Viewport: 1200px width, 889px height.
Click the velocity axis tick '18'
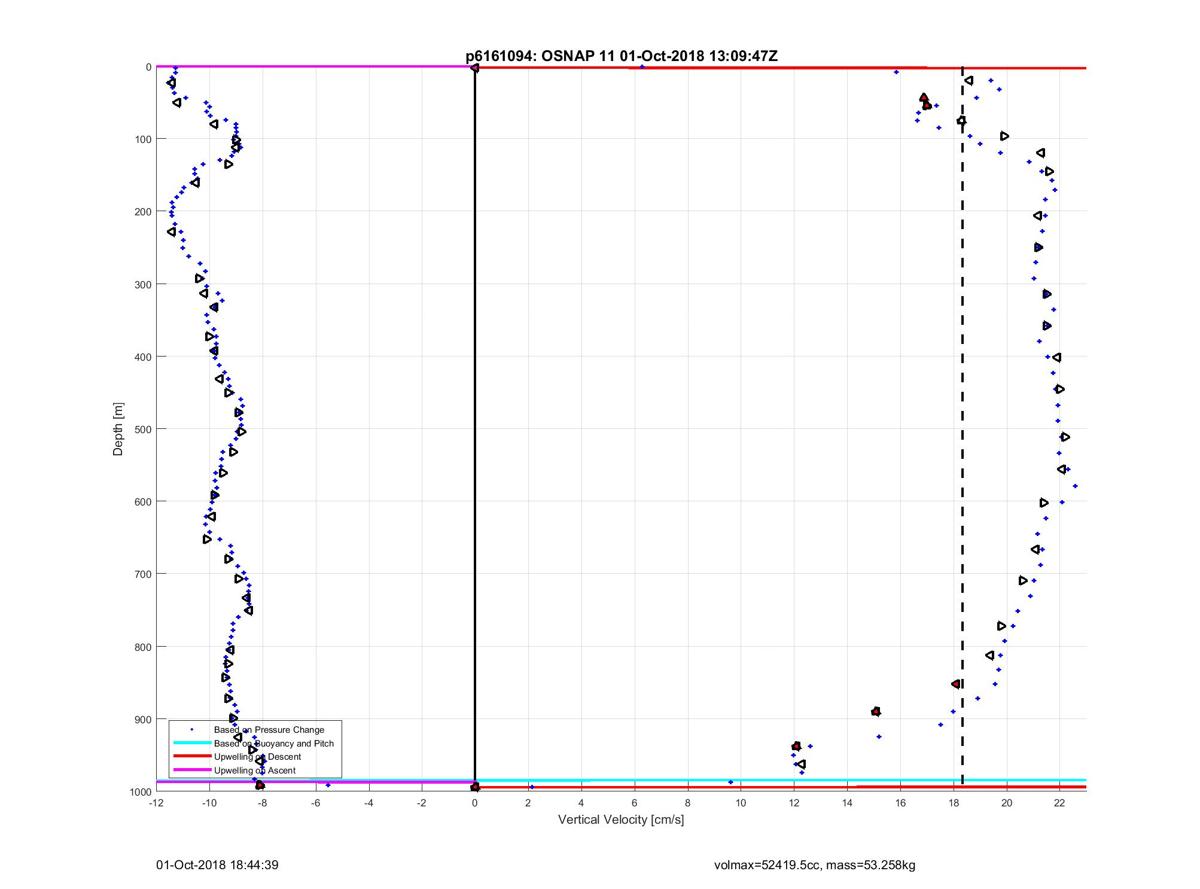pyautogui.click(x=953, y=802)
